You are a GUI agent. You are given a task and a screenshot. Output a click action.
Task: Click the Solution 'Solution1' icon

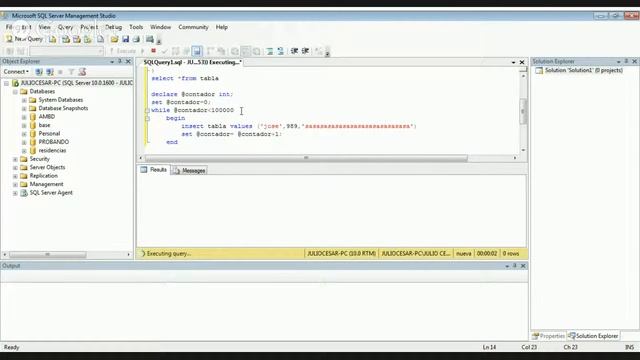539,71
